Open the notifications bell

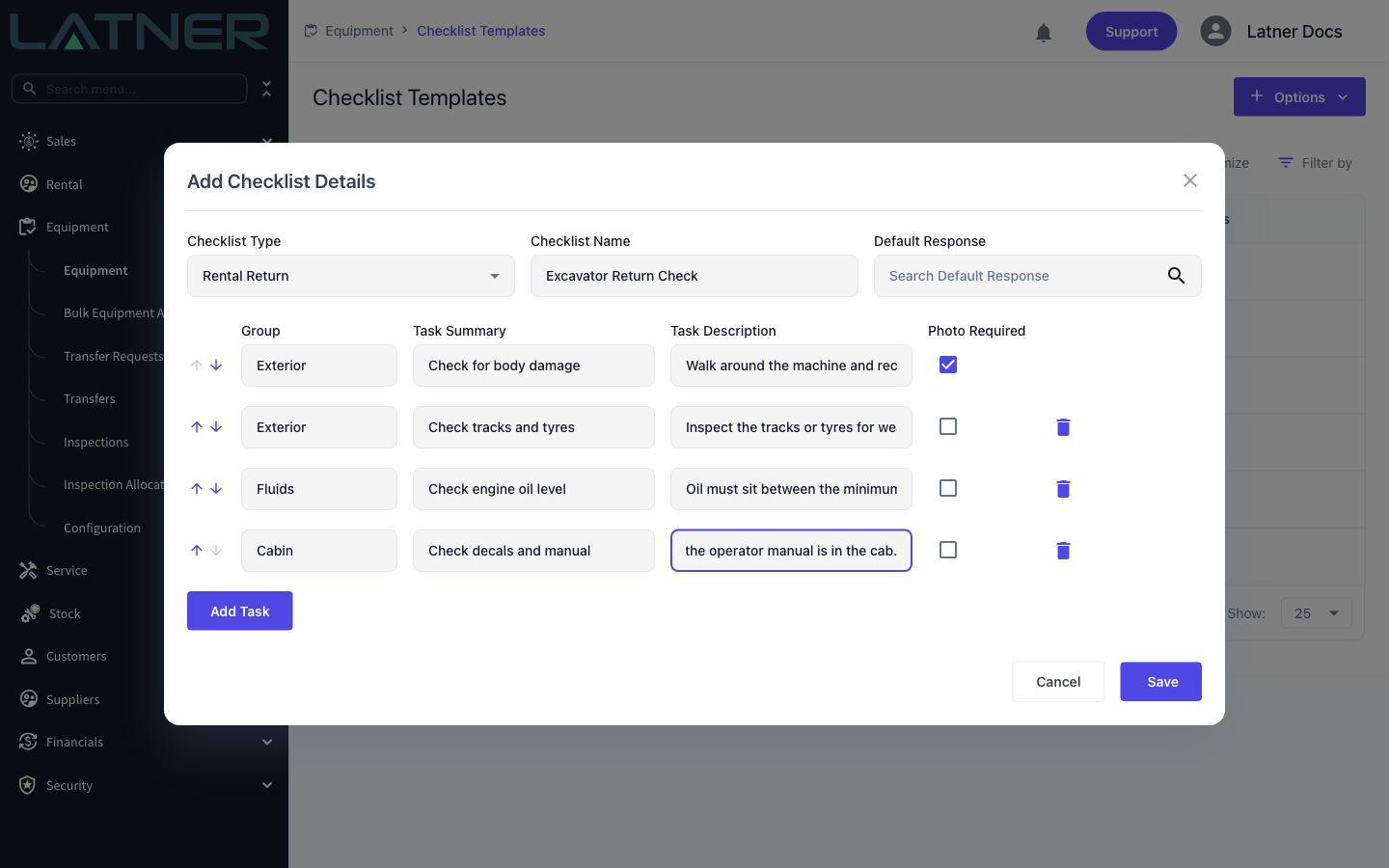click(x=1044, y=33)
